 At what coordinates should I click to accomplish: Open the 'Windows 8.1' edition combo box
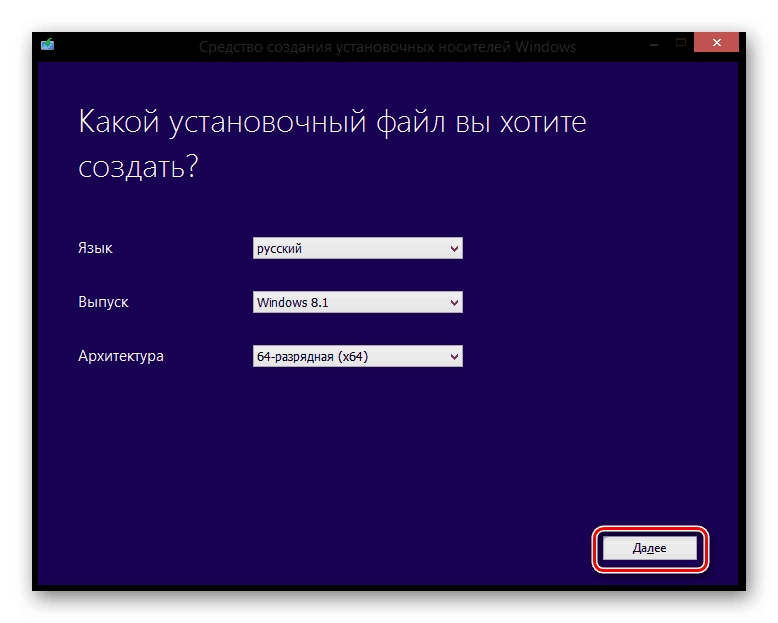(x=357, y=302)
